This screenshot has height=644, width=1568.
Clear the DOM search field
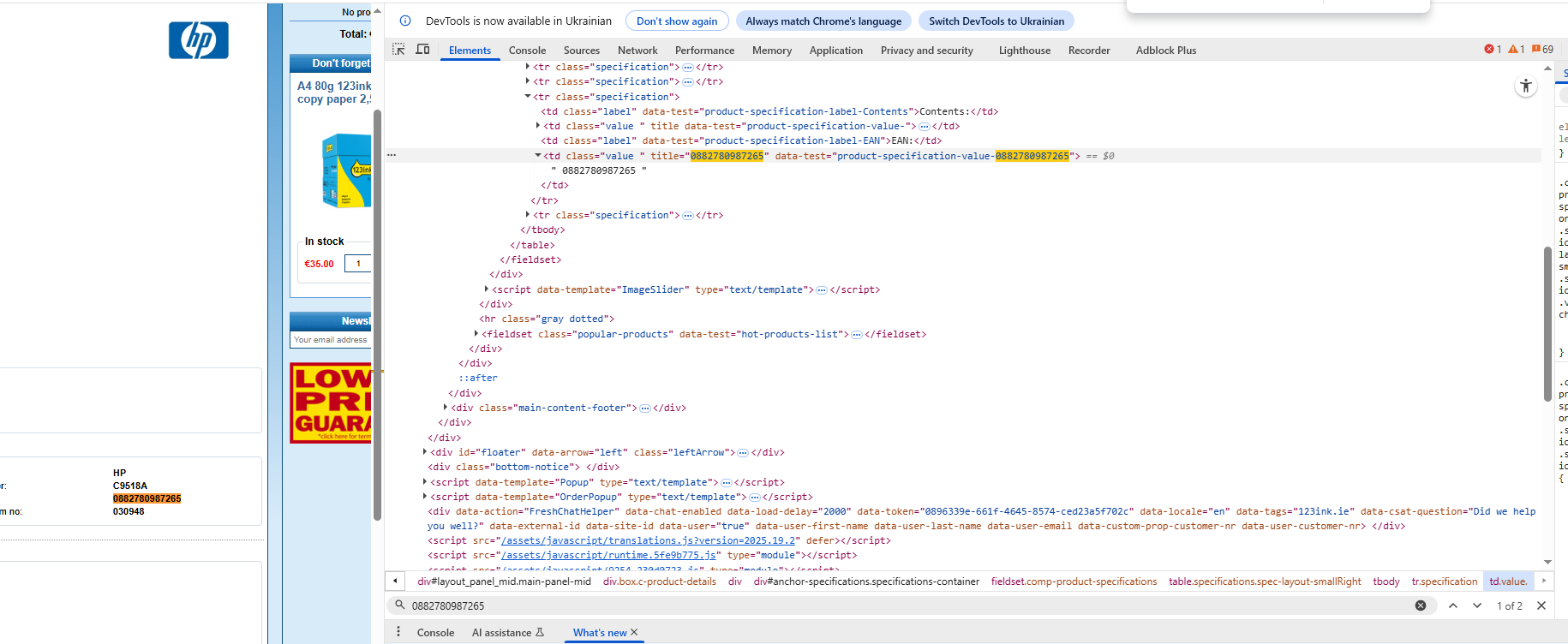click(x=1421, y=605)
